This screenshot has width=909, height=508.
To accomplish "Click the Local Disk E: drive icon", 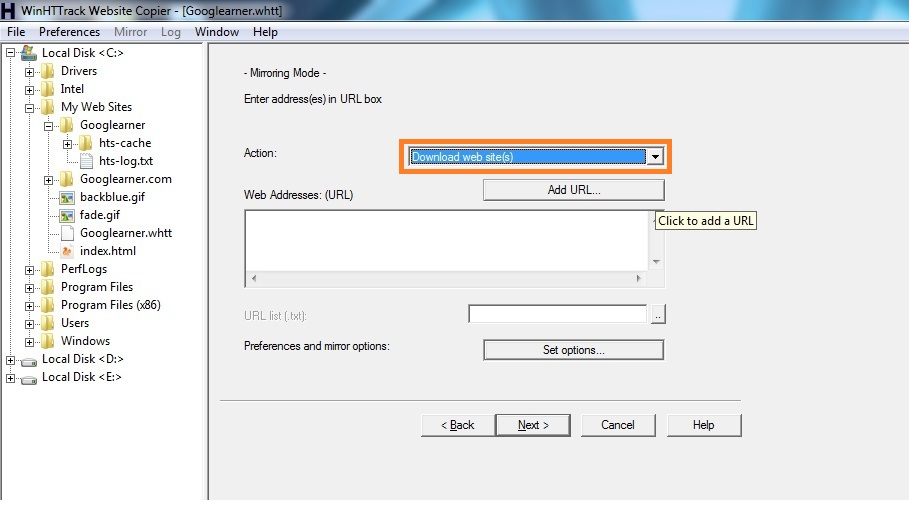I will tap(29, 380).
